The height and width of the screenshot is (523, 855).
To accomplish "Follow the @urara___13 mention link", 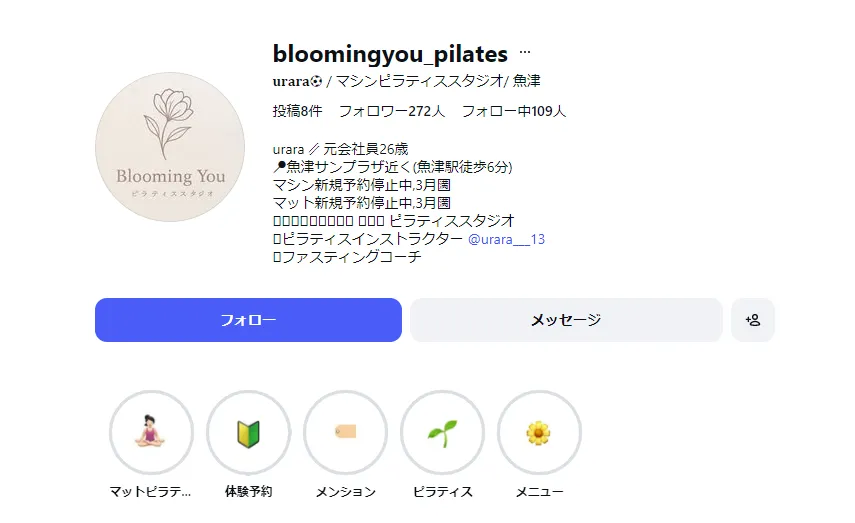I will coord(506,240).
